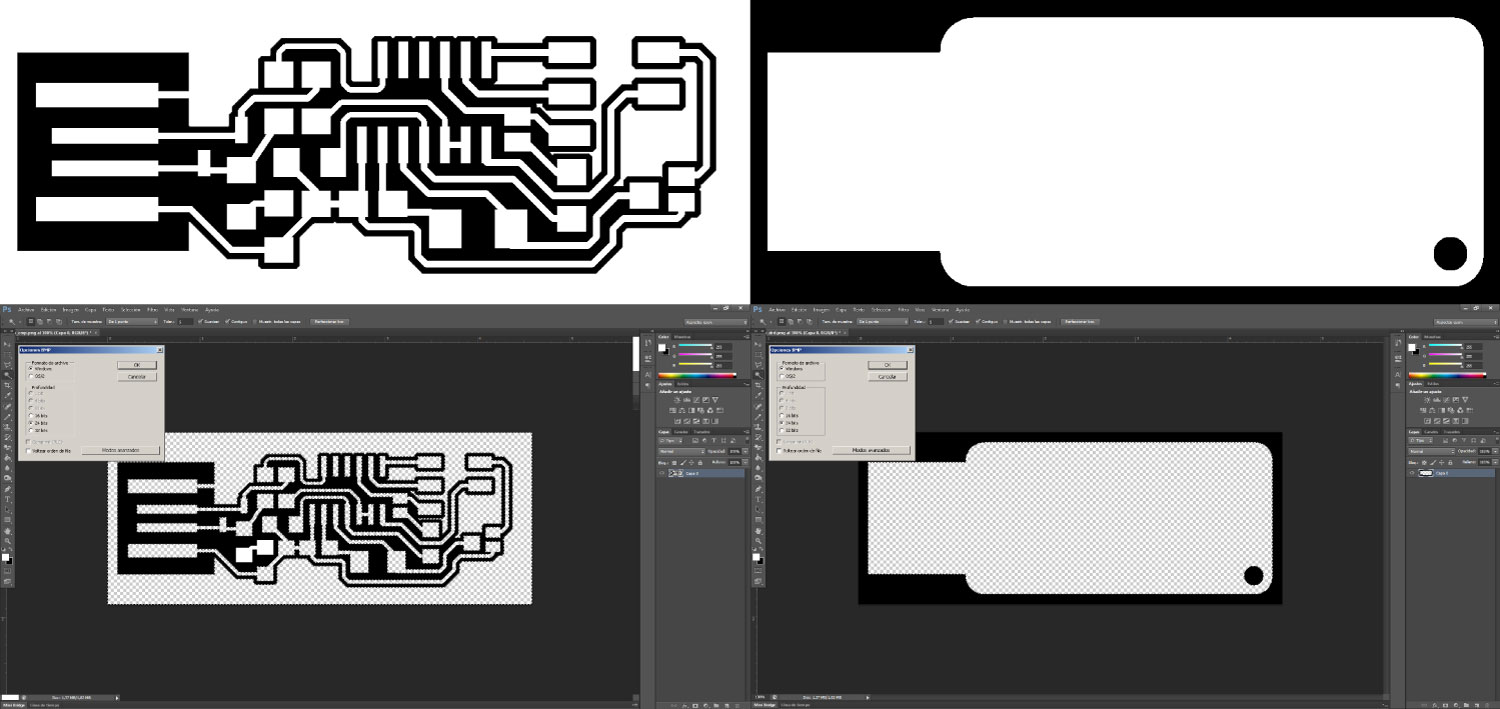
Task: Switch to Estilos tab in right window
Action: click(x=1433, y=384)
